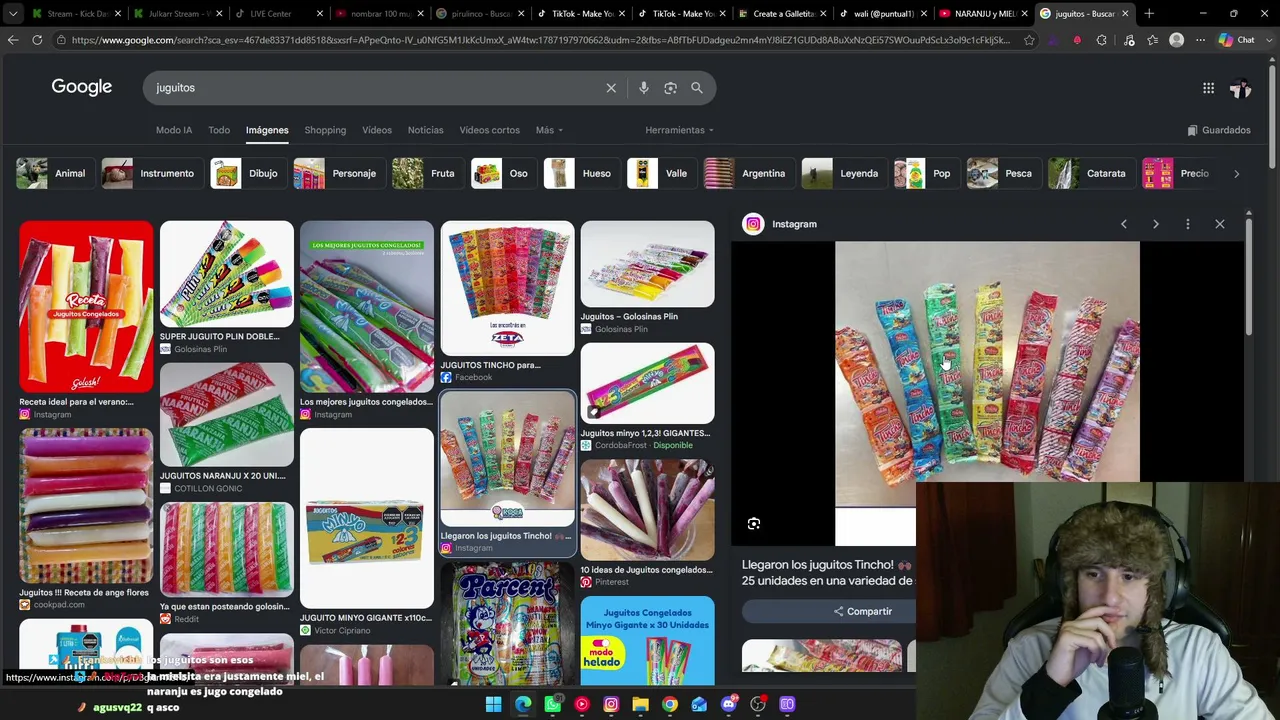Open Google Chrome from the taskbar

click(670, 705)
